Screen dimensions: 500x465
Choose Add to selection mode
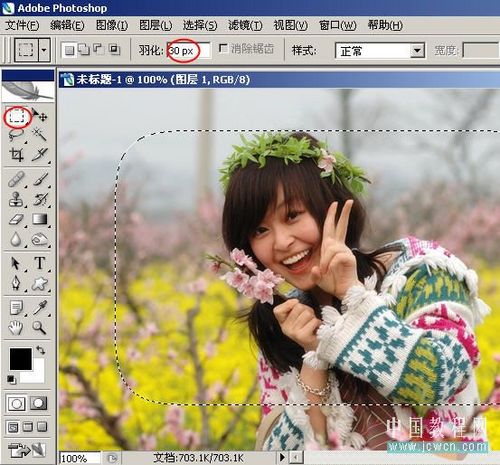(x=84, y=50)
